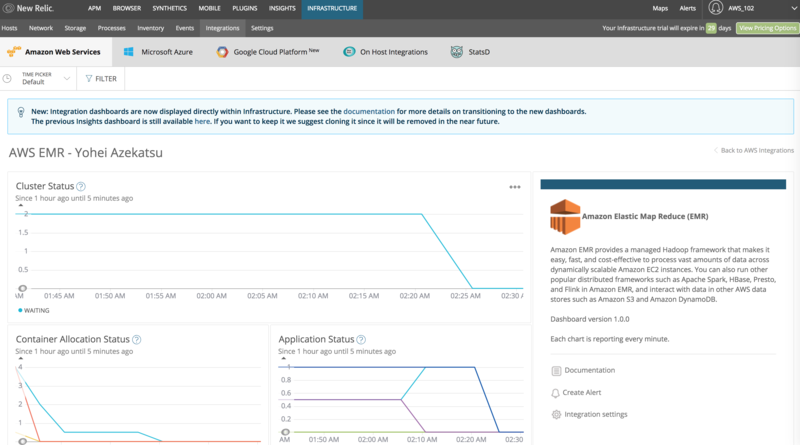Click the Create Alert bell icon
The image size is (800, 445).
(556, 393)
